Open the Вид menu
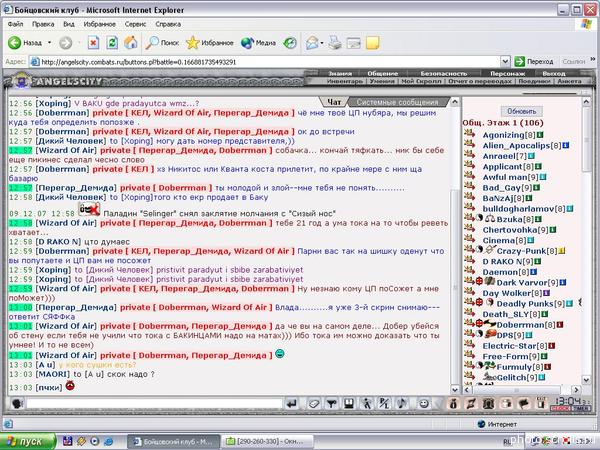 69,24
